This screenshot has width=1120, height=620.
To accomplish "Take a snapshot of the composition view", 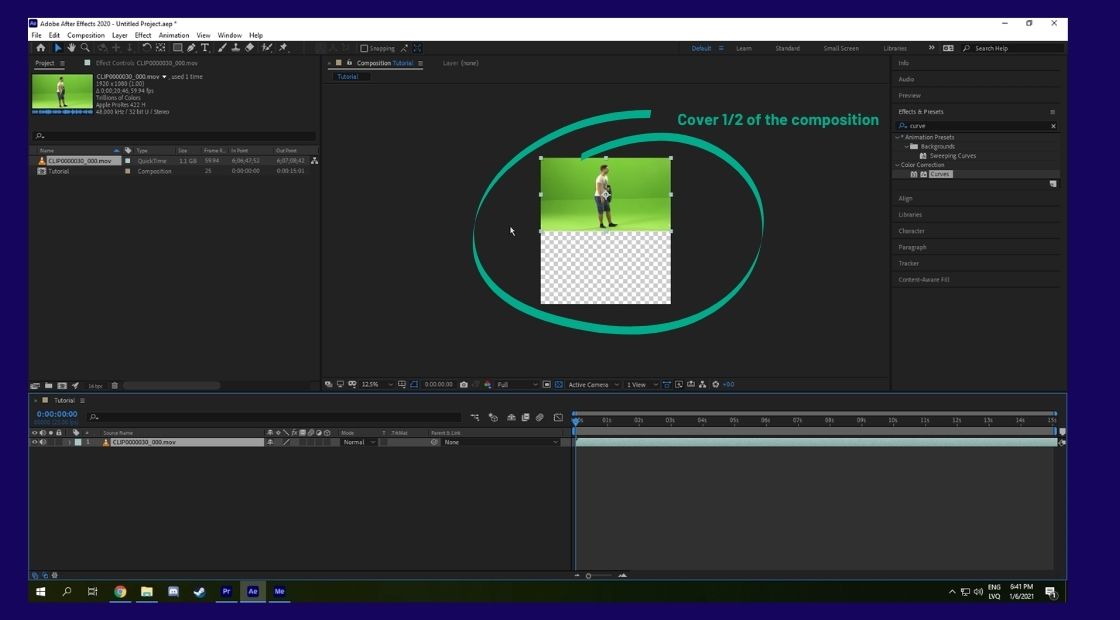I will coord(464,384).
